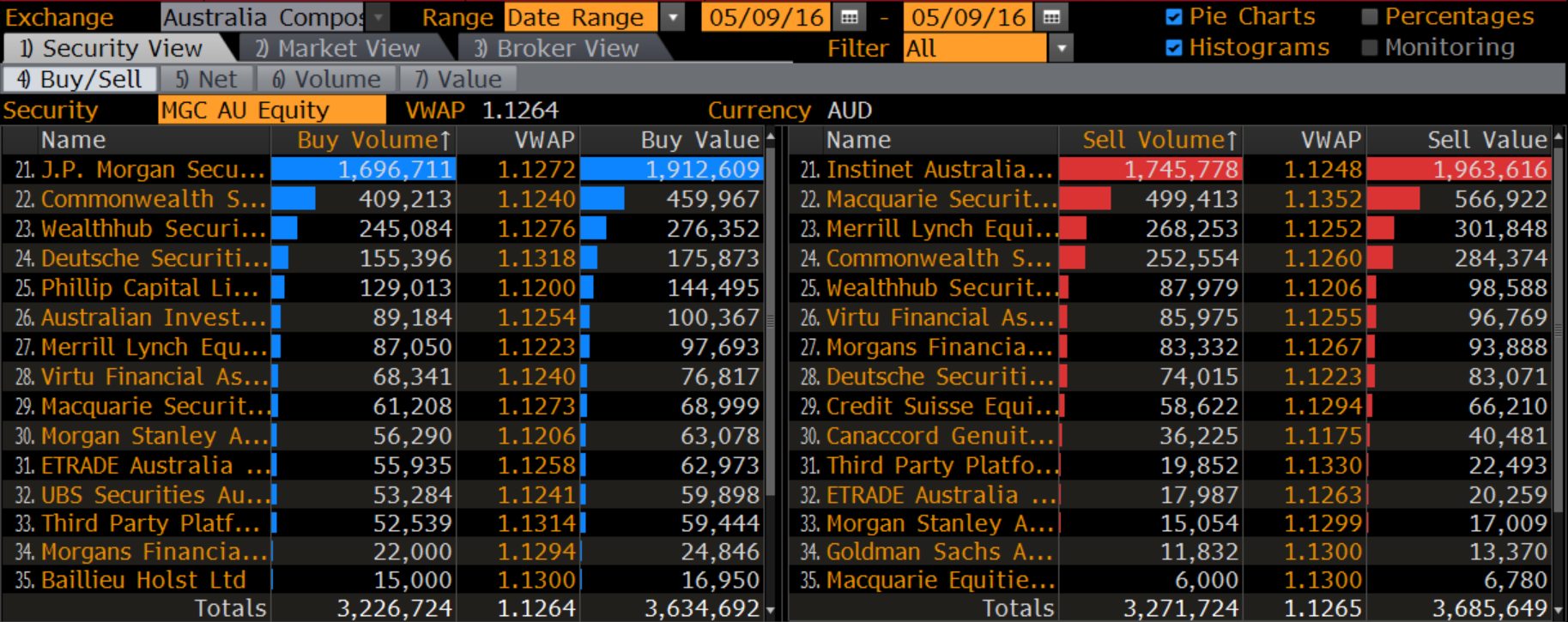Viewport: 1568px width, 622px height.
Task: Click the Sell Value column header
Action: click(1459, 140)
